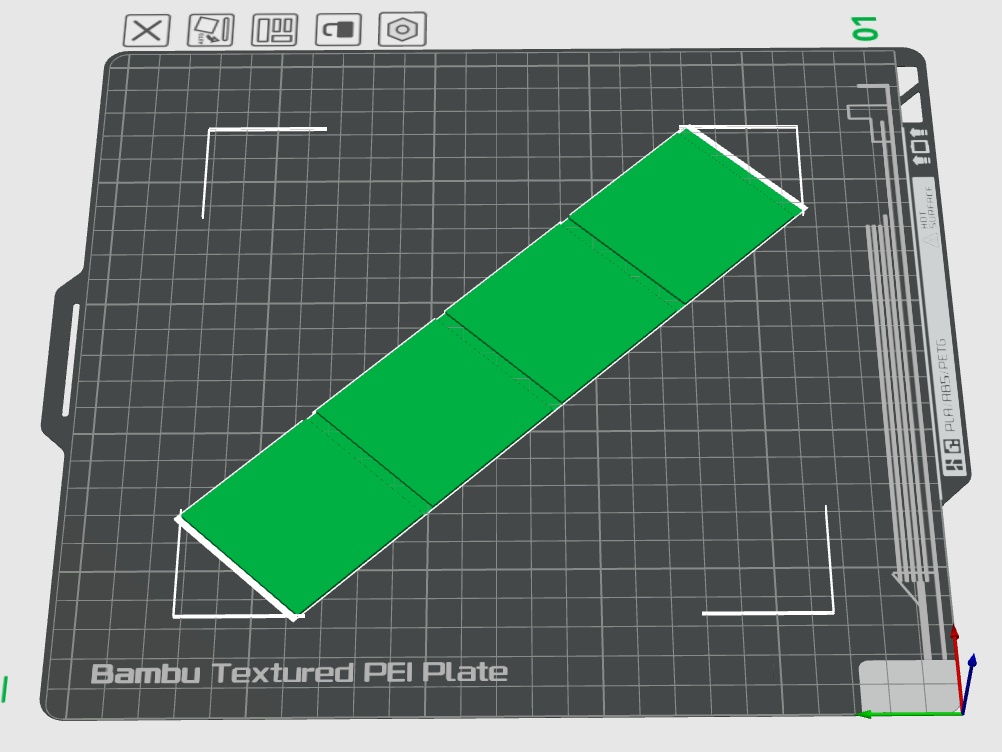This screenshot has height=752, width=1002.
Task: Click the green plate number 01
Action: (x=865, y=29)
